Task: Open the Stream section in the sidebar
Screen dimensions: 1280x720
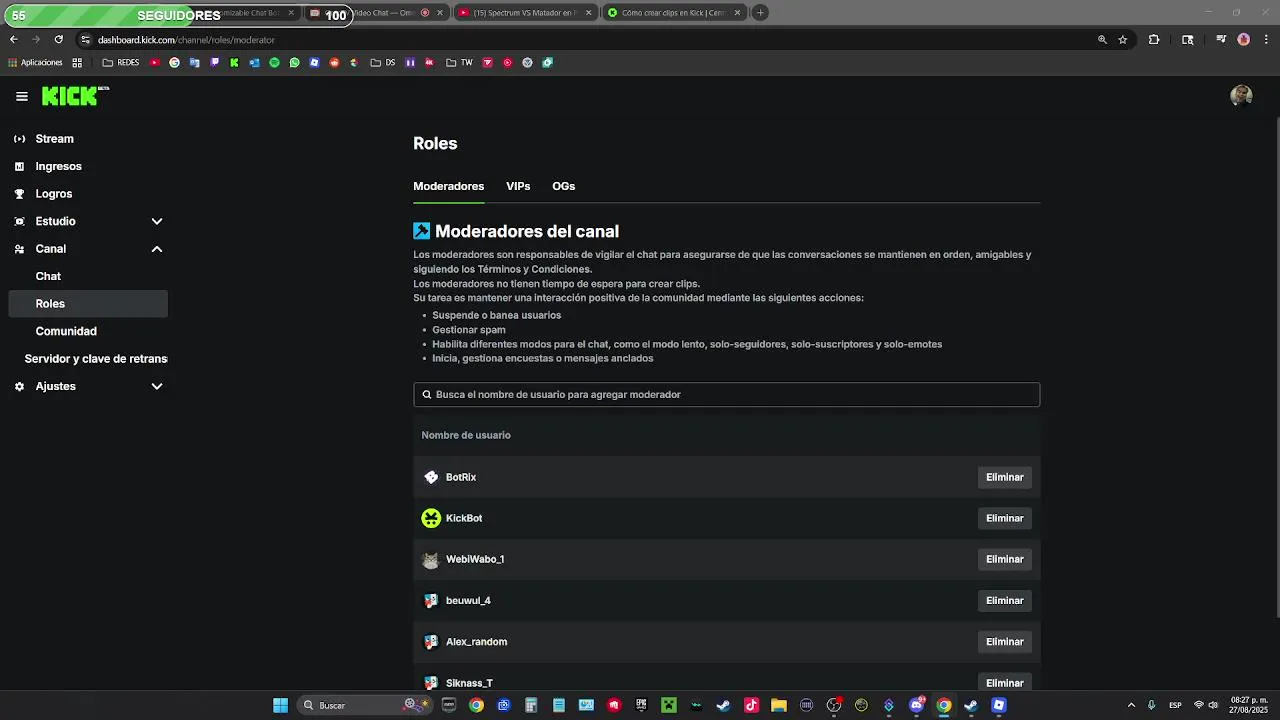Action: 88,139
